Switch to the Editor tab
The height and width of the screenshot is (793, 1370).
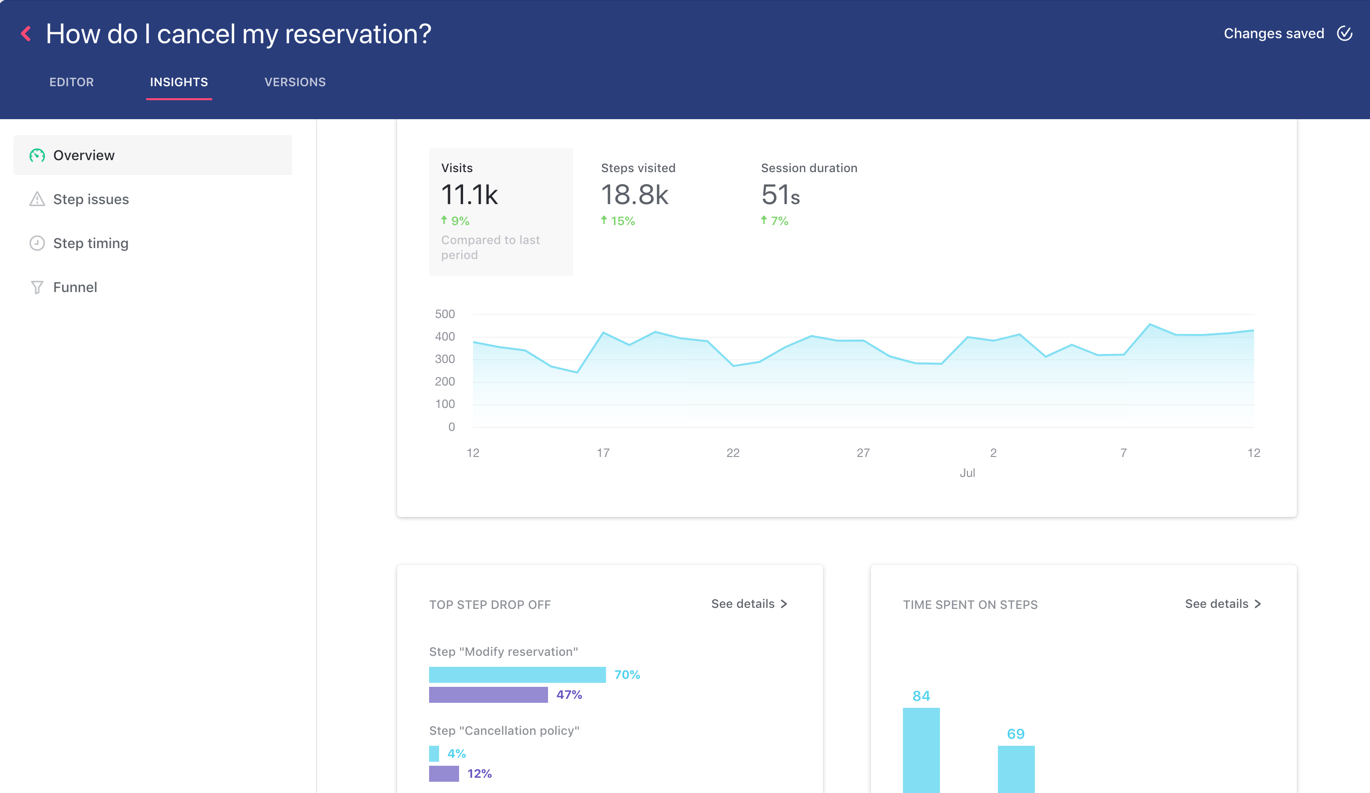click(x=72, y=82)
